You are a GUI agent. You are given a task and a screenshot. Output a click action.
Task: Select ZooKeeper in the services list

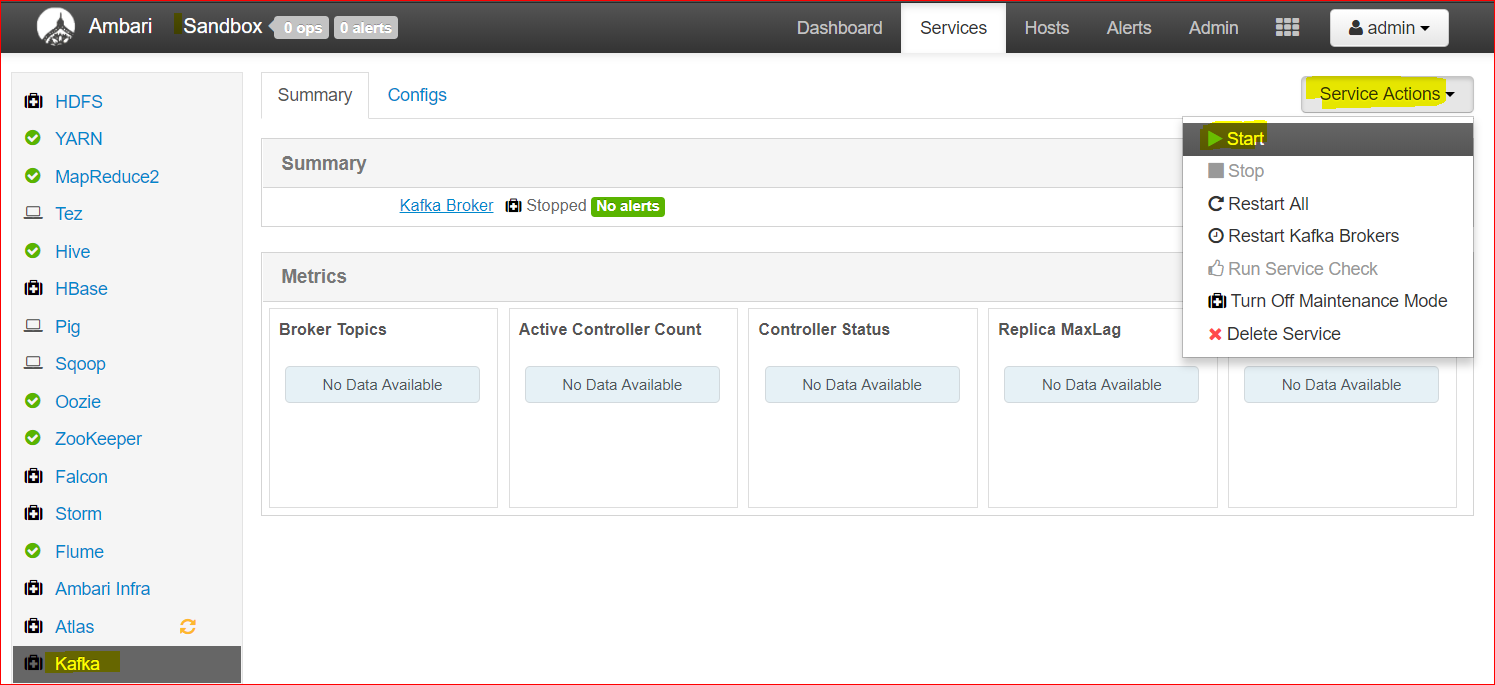pyautogui.click(x=98, y=439)
